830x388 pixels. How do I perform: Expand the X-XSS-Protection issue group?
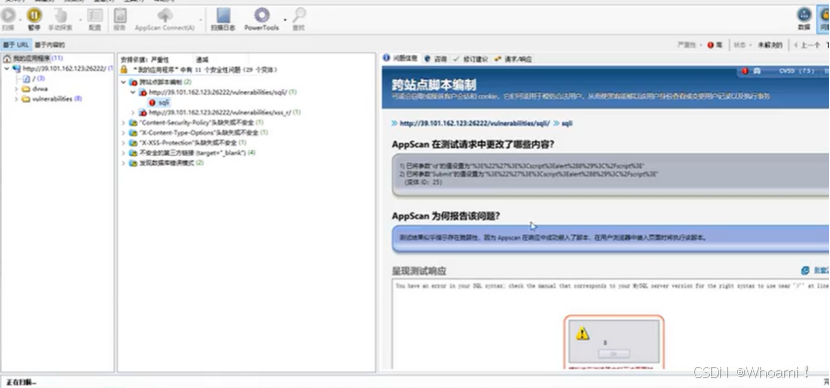[x=124, y=143]
